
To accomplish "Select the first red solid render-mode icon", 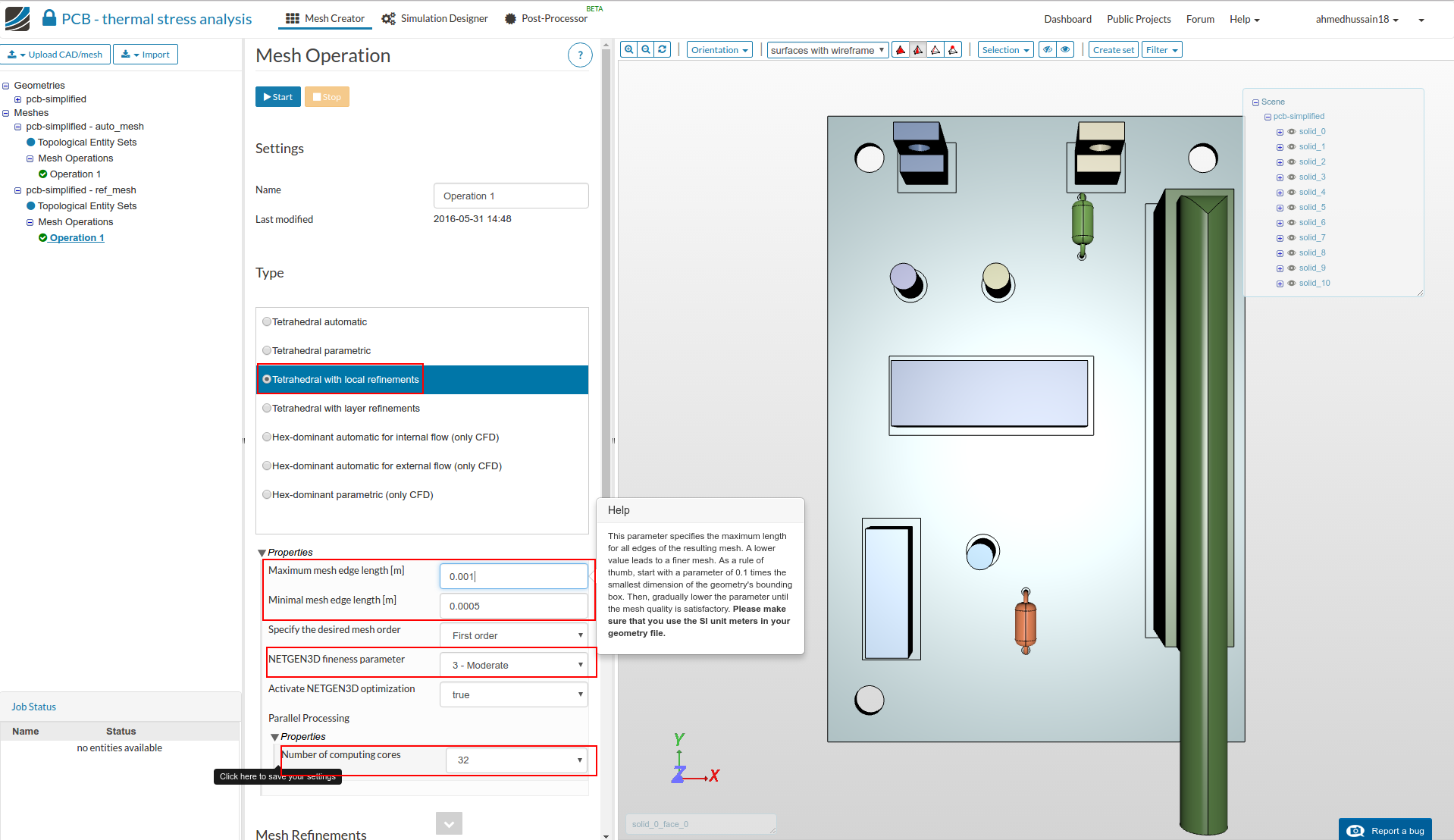I will pos(901,50).
